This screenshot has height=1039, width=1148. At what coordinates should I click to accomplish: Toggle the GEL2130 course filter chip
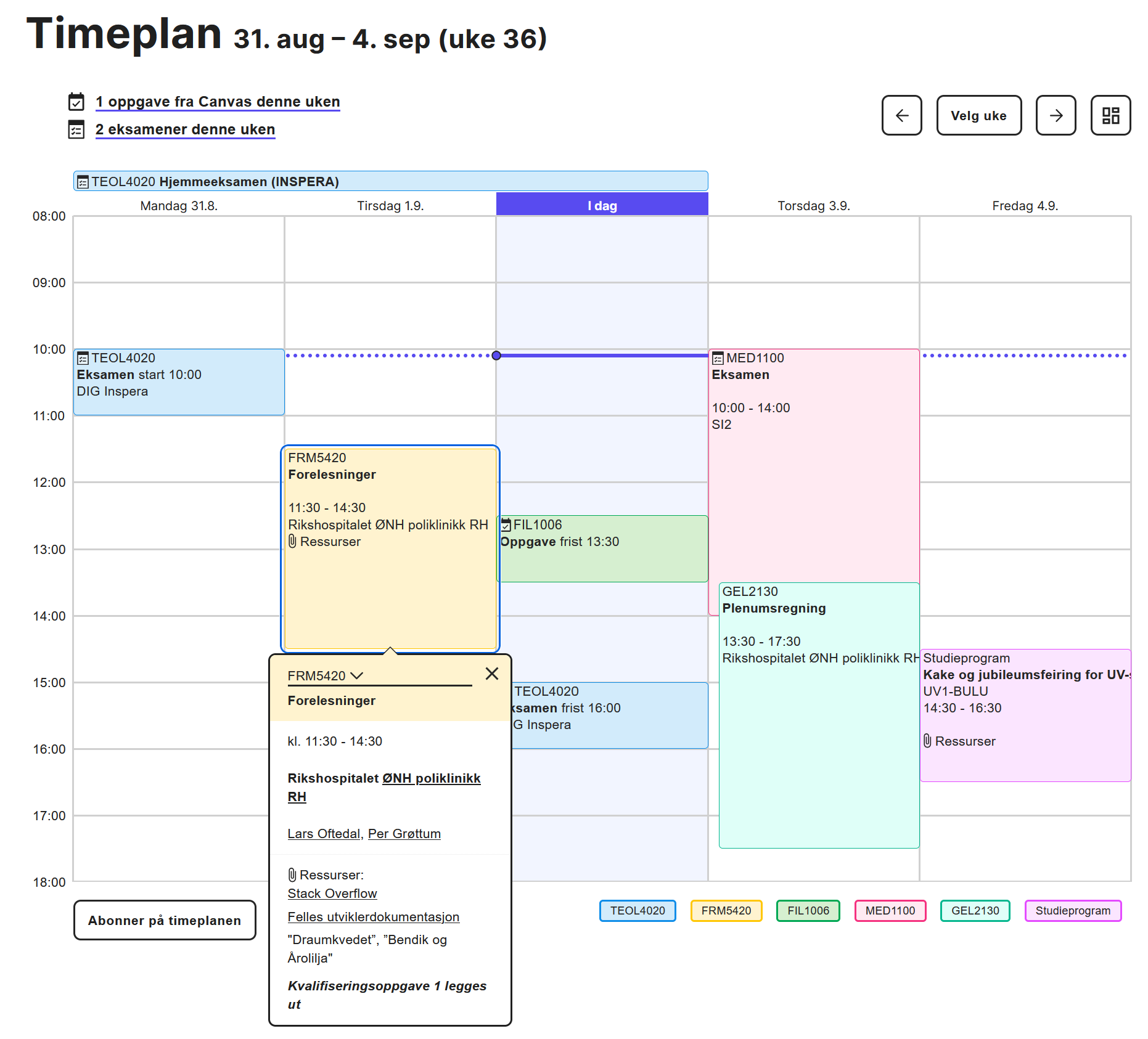pyautogui.click(x=975, y=911)
